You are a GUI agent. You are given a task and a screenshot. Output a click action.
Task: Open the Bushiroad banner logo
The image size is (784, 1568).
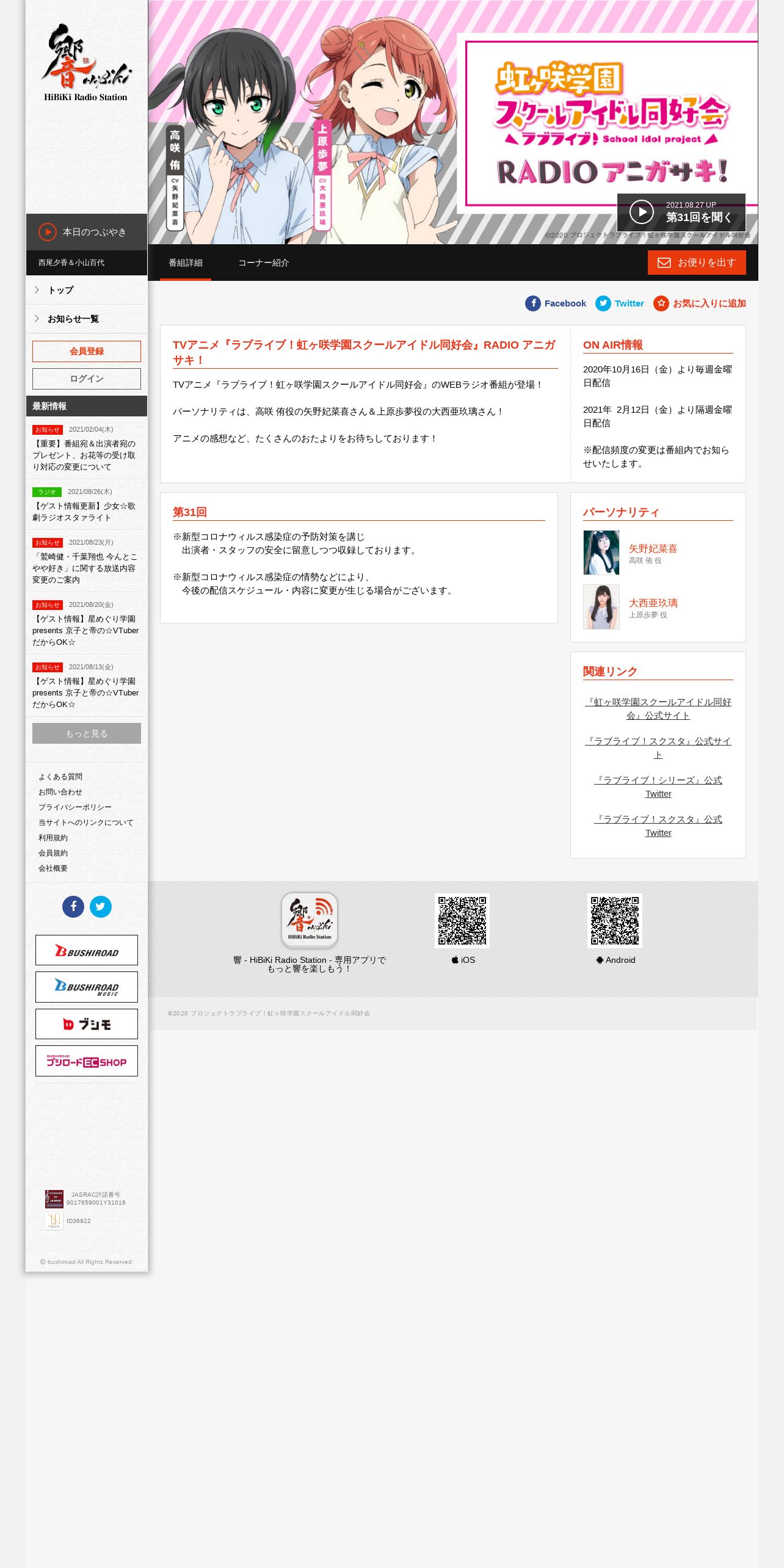coord(87,950)
